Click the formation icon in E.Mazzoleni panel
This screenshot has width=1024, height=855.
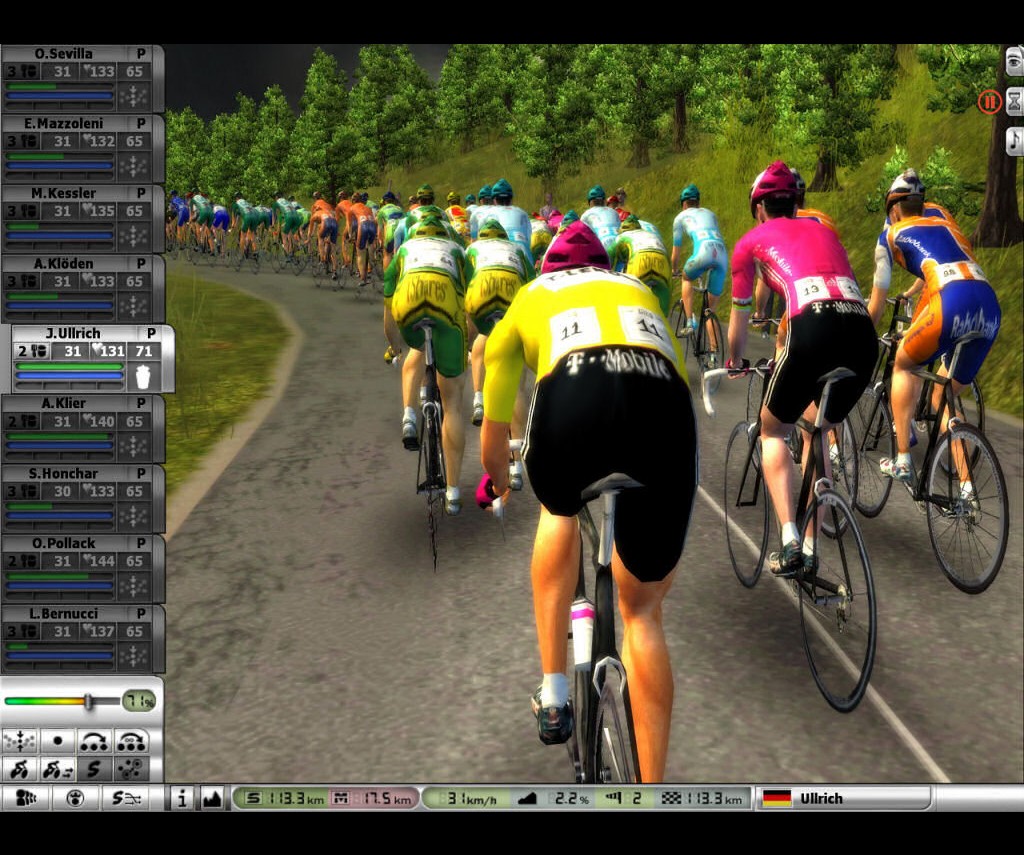[x=133, y=166]
